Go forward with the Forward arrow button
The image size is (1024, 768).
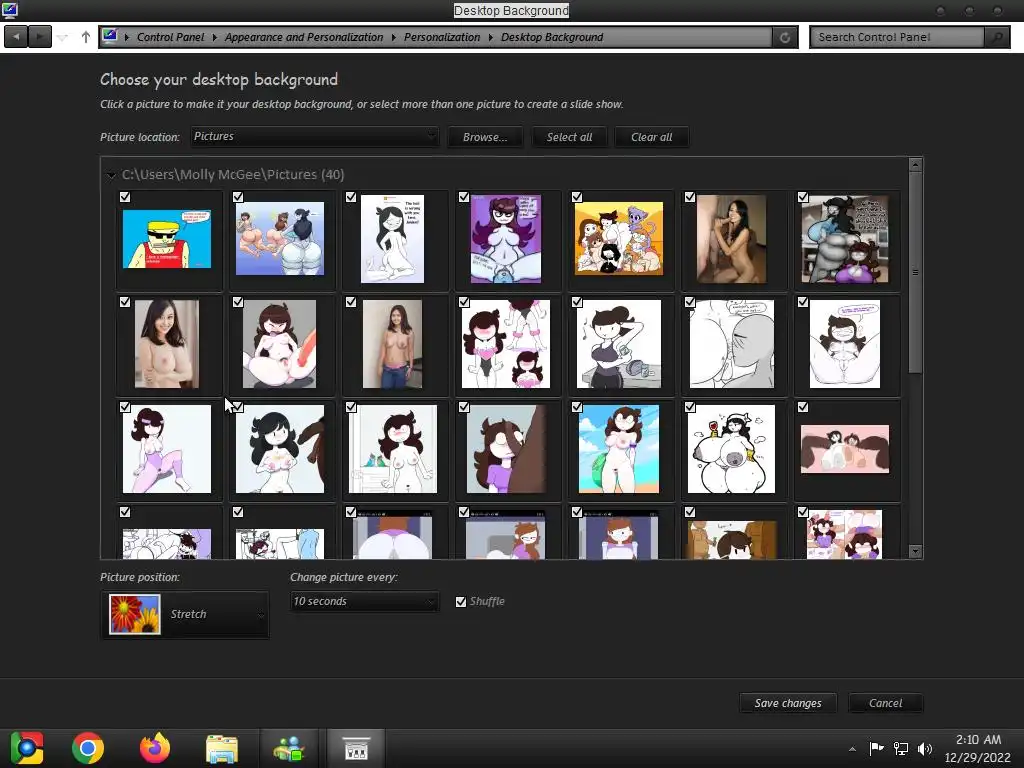coord(40,37)
